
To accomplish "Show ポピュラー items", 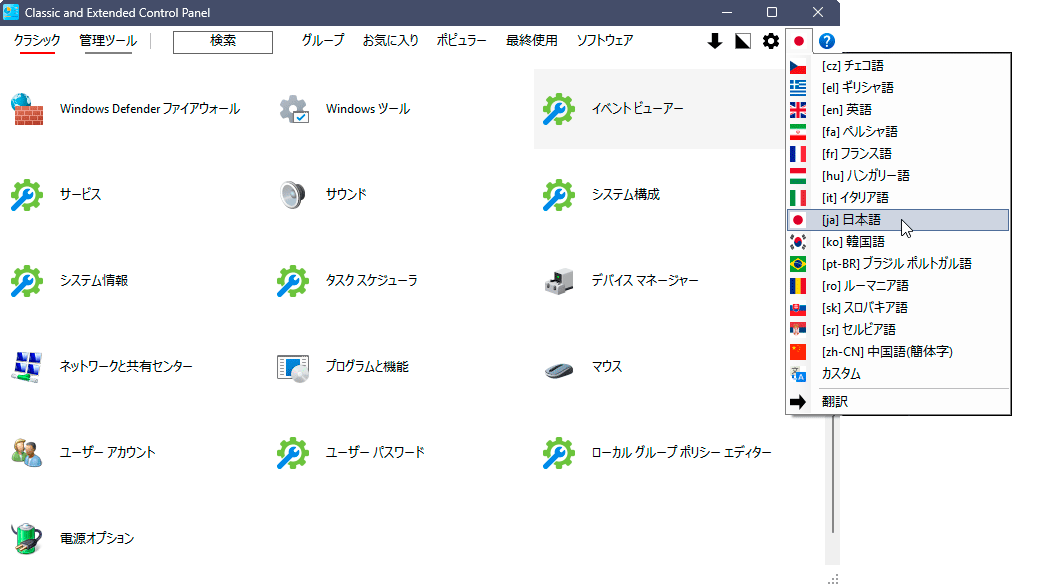I will point(462,40).
